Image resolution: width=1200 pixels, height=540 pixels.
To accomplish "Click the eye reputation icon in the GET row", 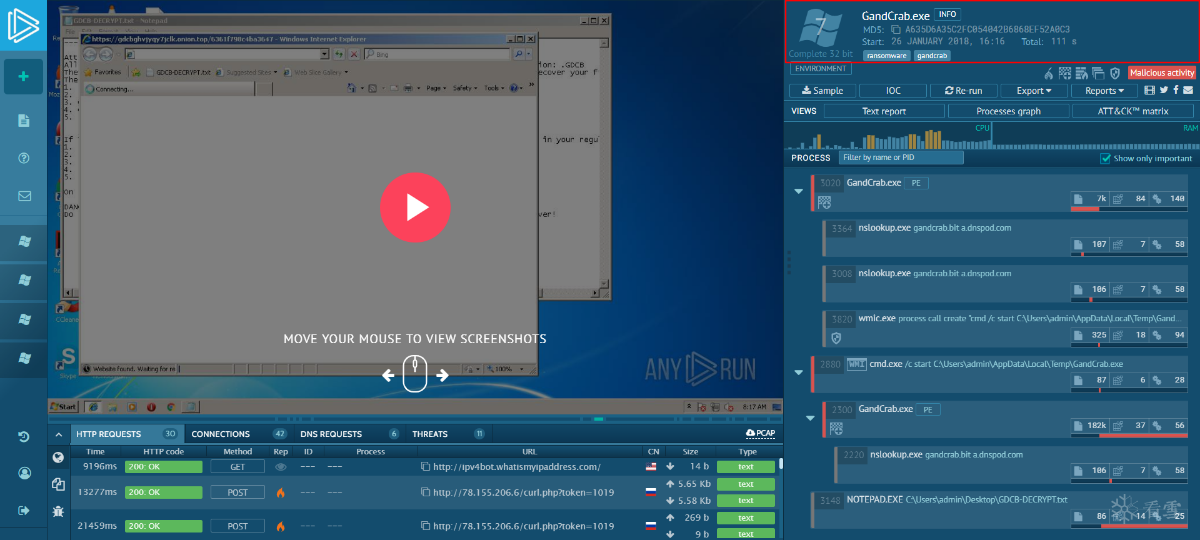I will pos(281,466).
